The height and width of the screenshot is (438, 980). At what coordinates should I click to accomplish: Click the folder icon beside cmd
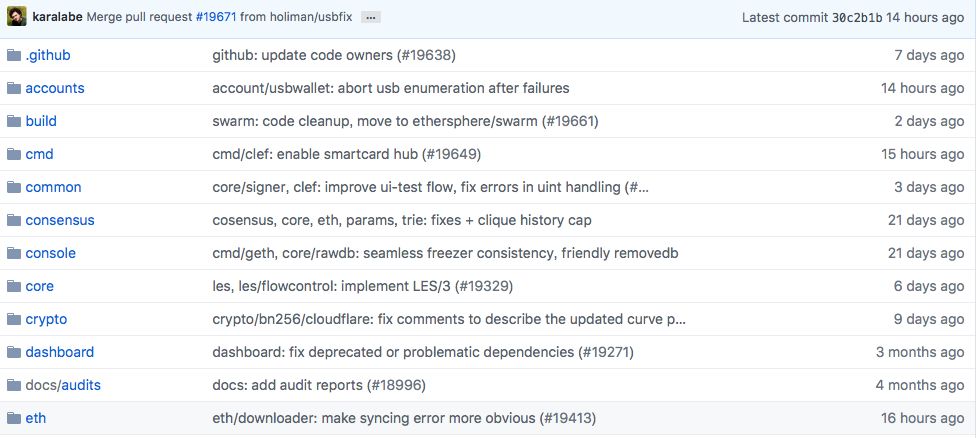14,154
